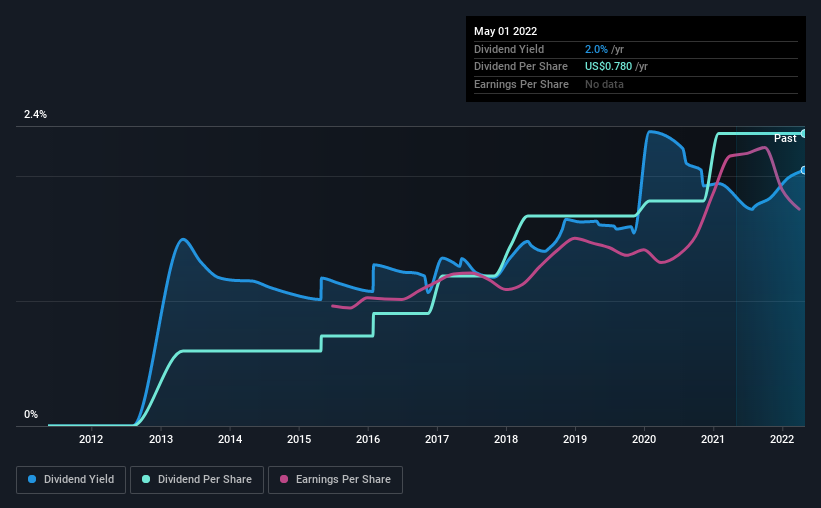Click the 2020 x-axis year label
The height and width of the screenshot is (508, 821).
[x=644, y=439]
